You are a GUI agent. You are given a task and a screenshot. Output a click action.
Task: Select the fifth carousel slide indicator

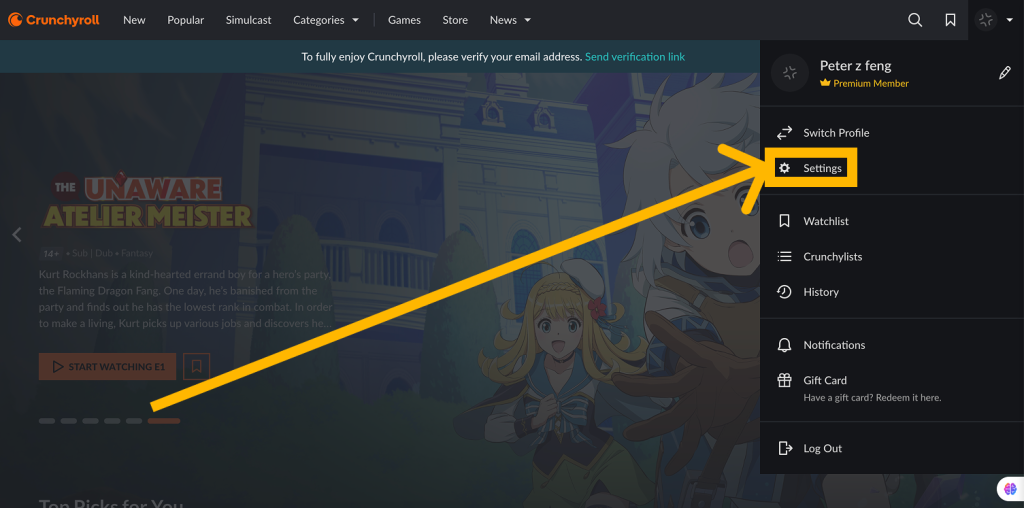click(134, 421)
